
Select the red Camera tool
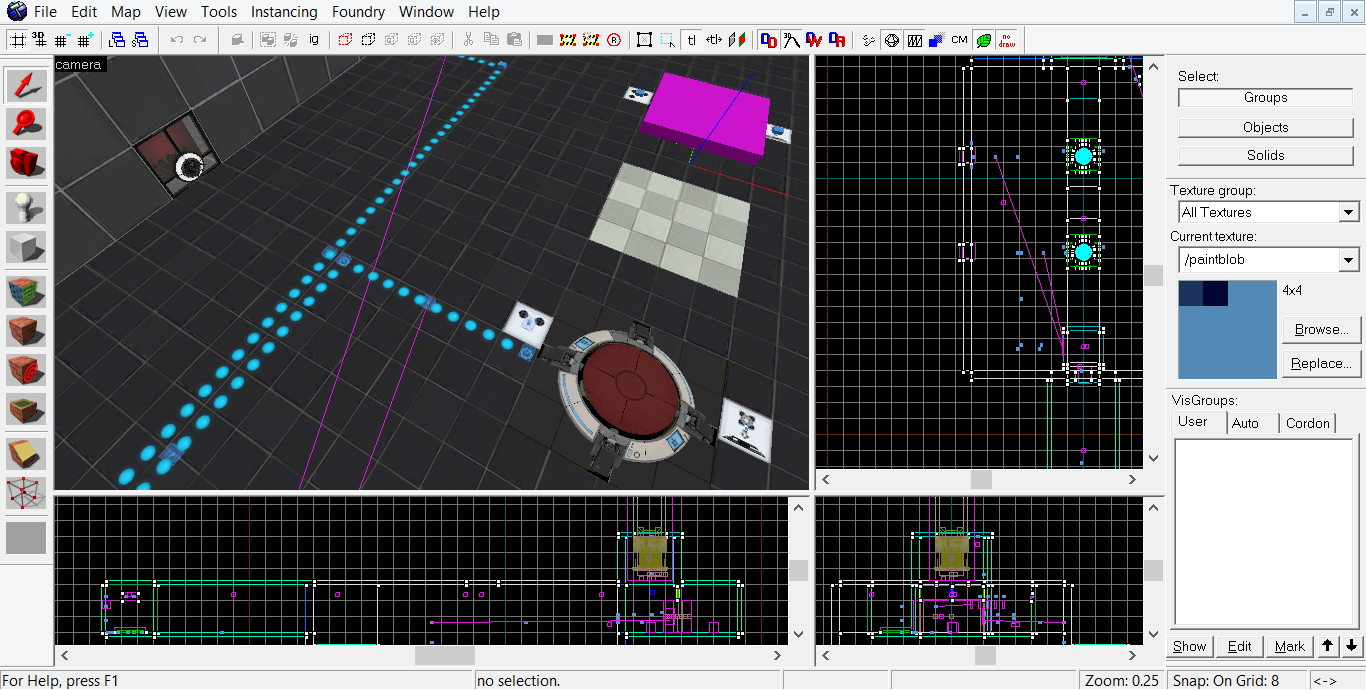coord(26,161)
